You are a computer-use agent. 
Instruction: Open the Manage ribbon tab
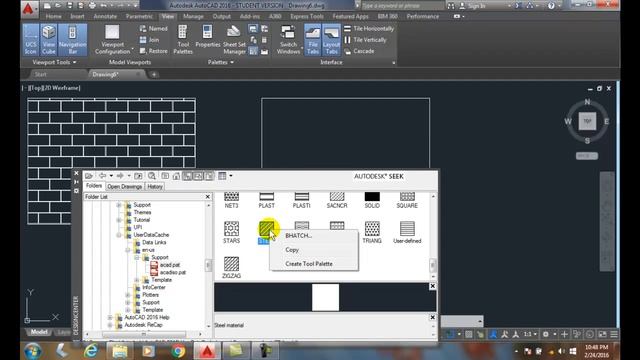[x=193, y=16]
